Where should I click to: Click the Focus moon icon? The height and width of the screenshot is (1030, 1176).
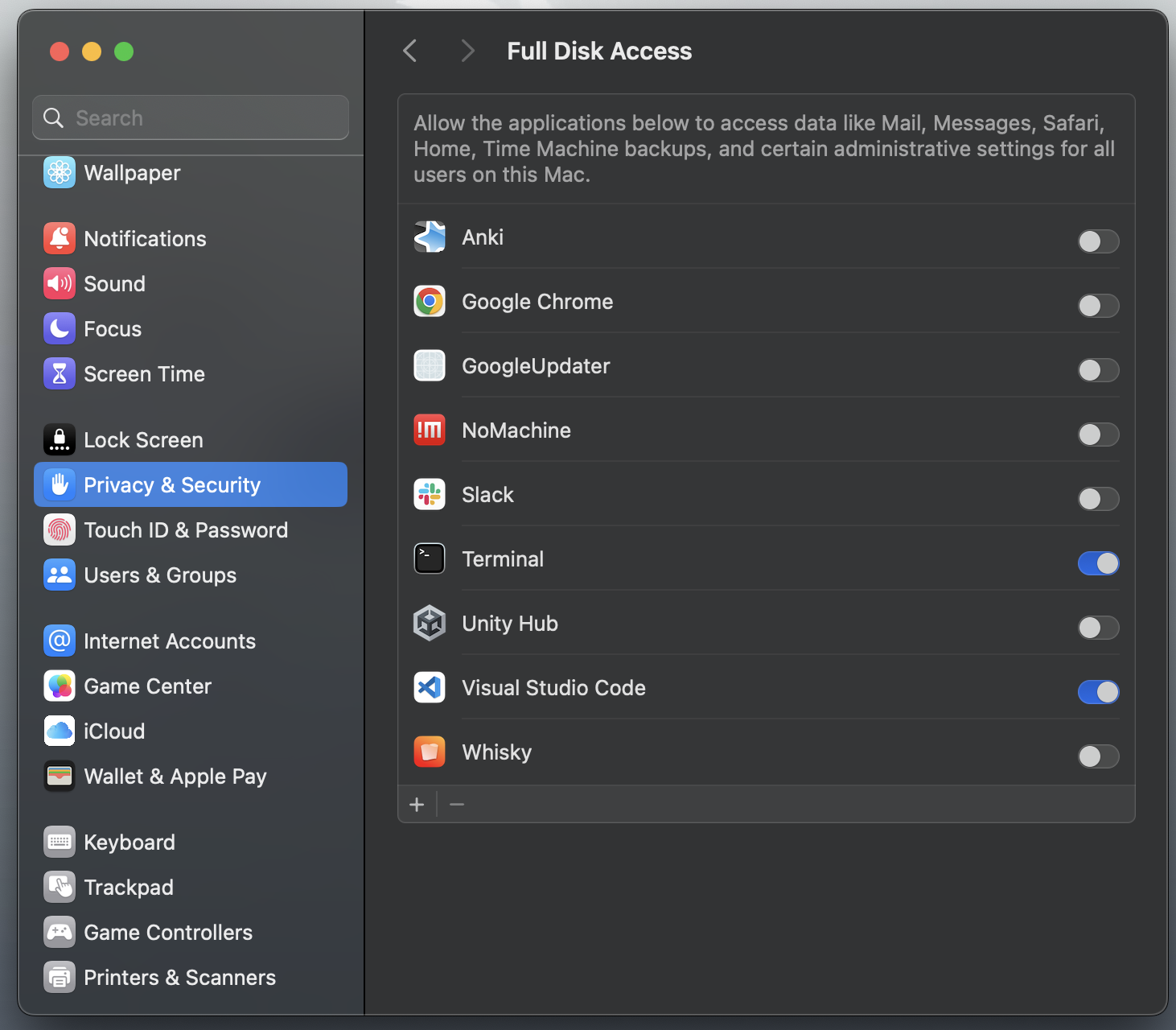(x=60, y=328)
